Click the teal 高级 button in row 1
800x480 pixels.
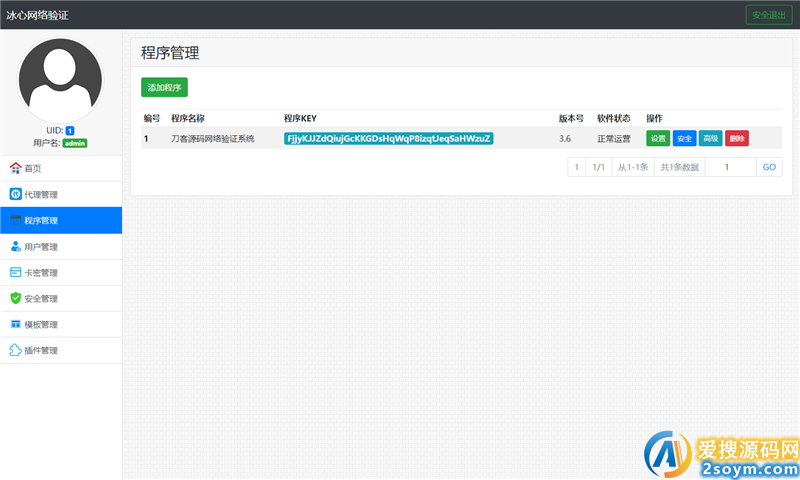[x=711, y=138]
